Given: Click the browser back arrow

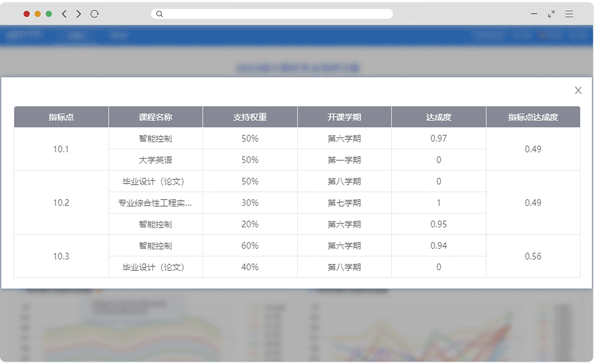Looking at the screenshot, I should [64, 14].
